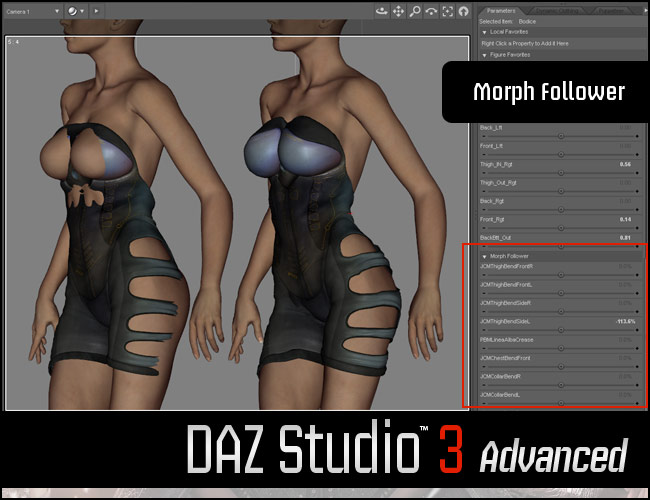
Task: Click the Front_Rgt value 0.14
Action: pyautogui.click(x=625, y=219)
